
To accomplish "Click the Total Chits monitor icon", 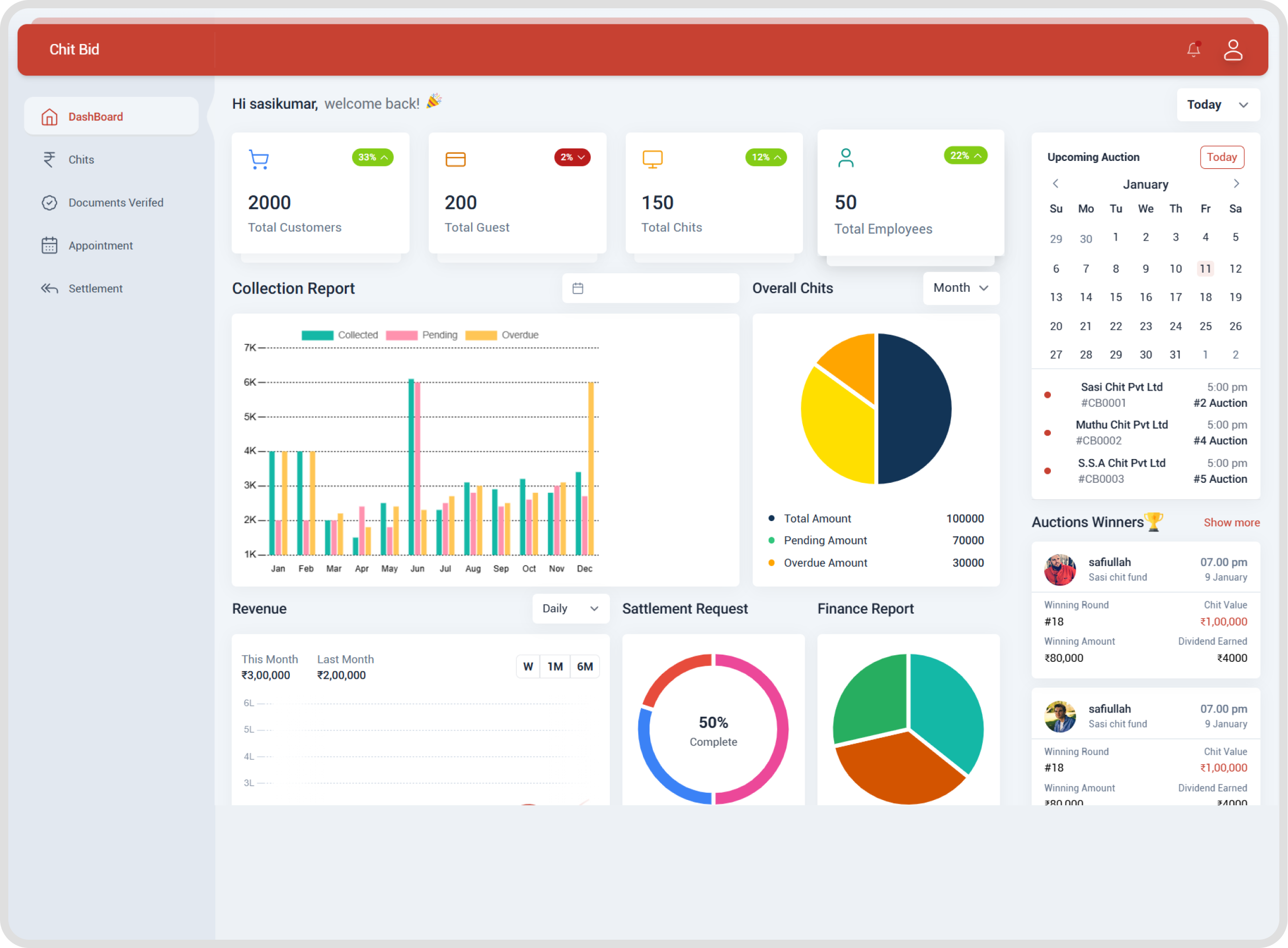I will pyautogui.click(x=652, y=159).
